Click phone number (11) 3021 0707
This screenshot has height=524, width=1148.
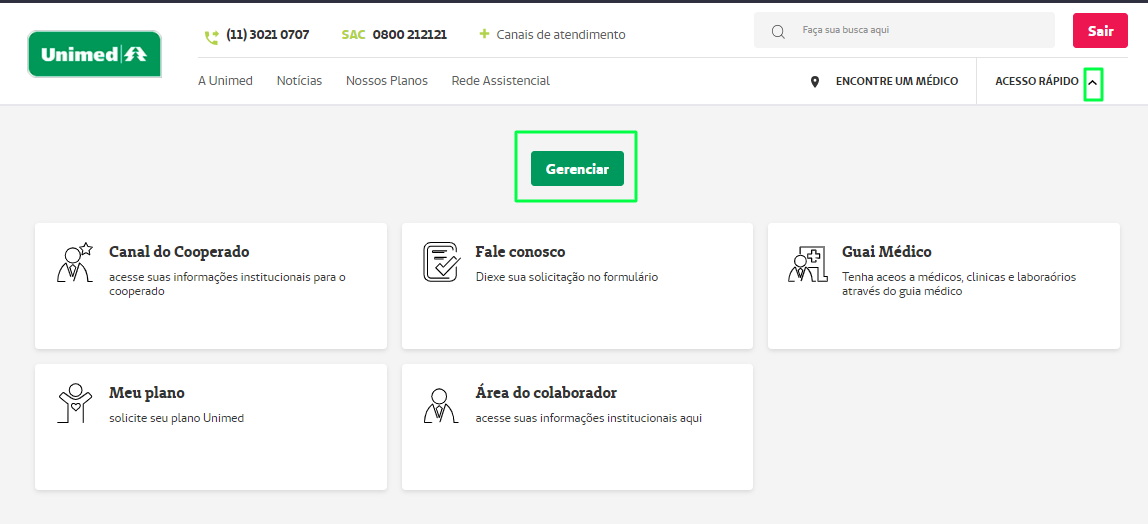click(268, 34)
